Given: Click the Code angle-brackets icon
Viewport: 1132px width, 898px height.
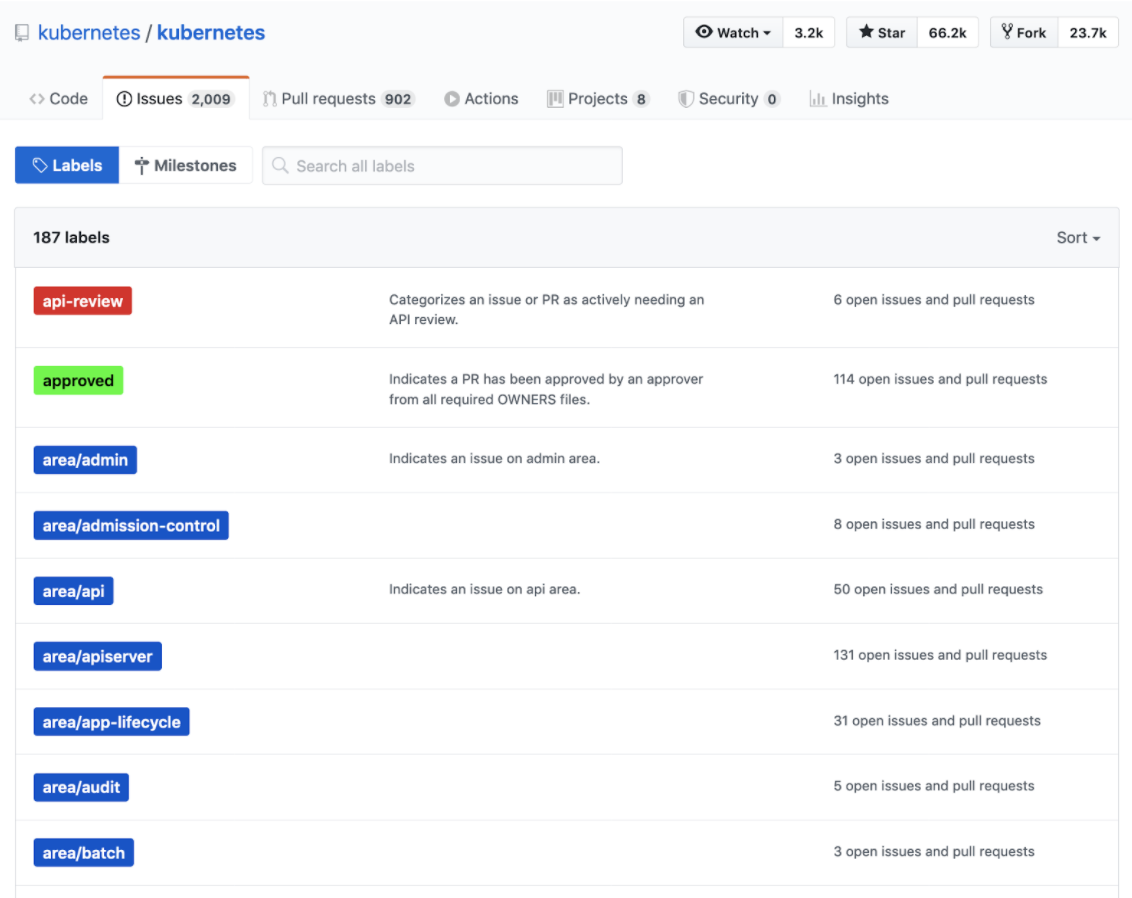Looking at the screenshot, I should (x=37, y=99).
